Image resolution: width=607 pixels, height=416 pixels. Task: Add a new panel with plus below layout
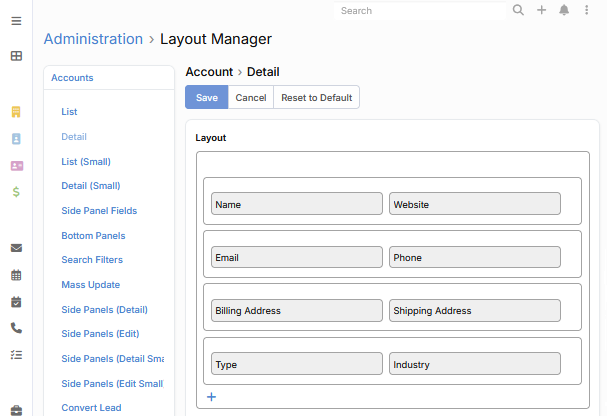tap(211, 397)
